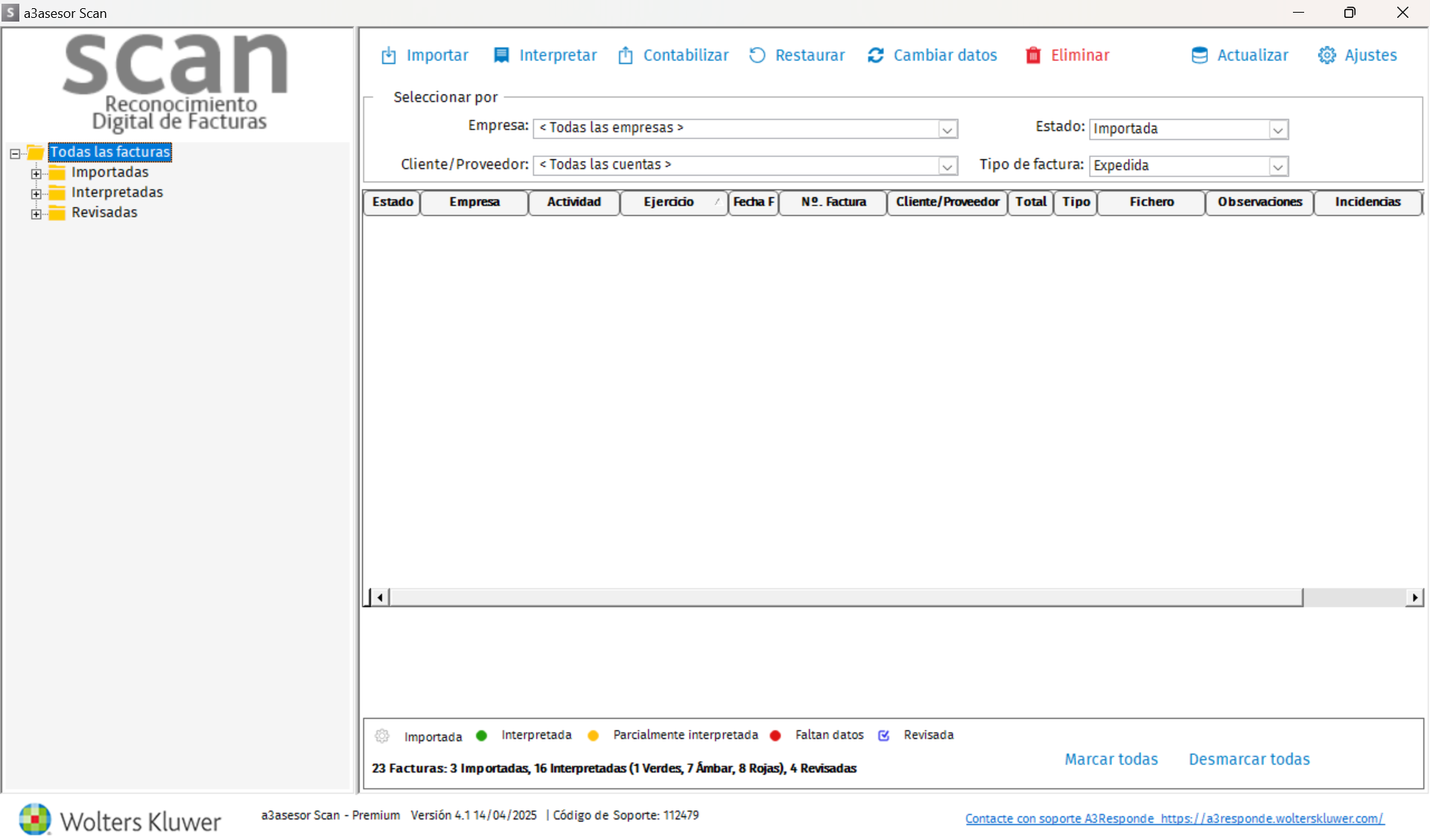Click the Restaurar circular arrow icon

click(757, 56)
